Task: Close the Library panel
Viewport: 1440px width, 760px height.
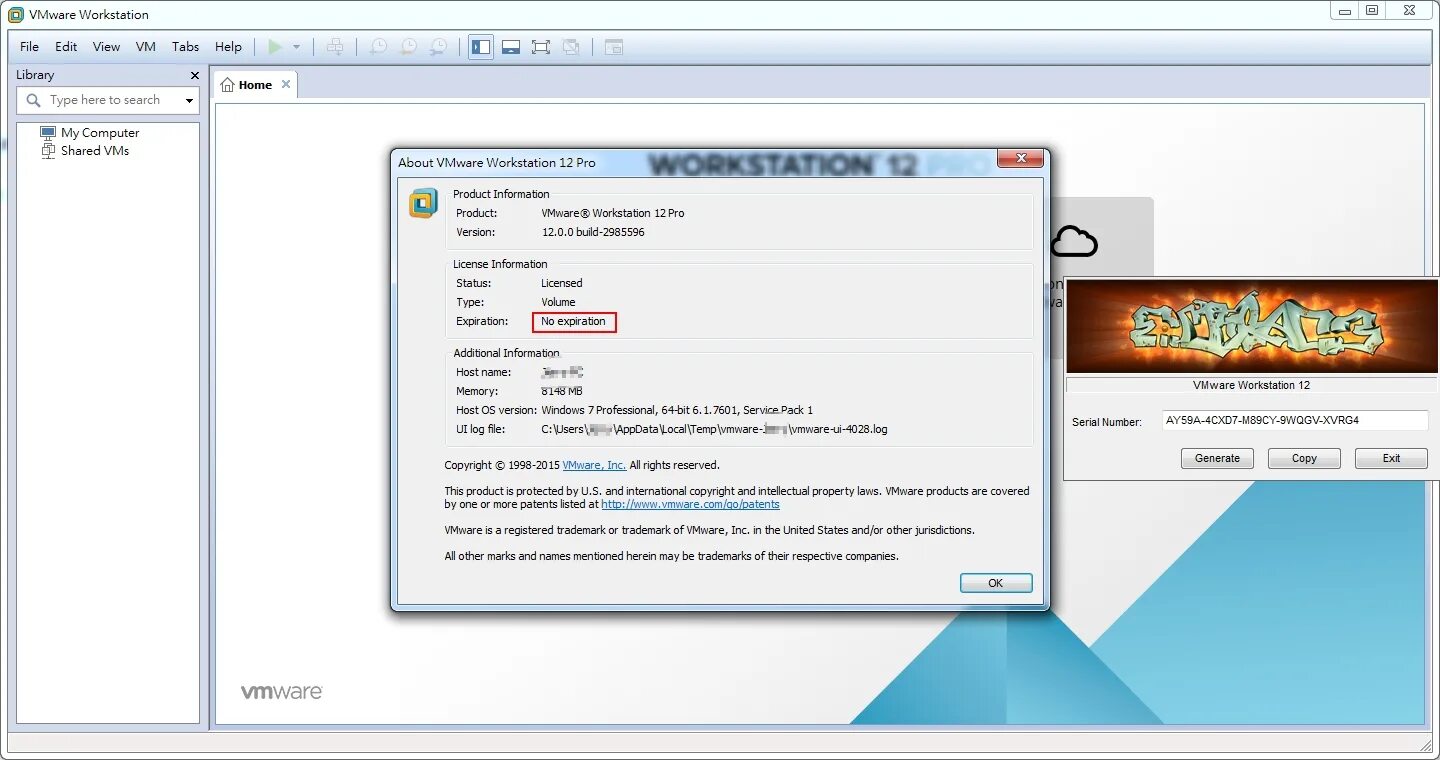Action: coord(195,75)
